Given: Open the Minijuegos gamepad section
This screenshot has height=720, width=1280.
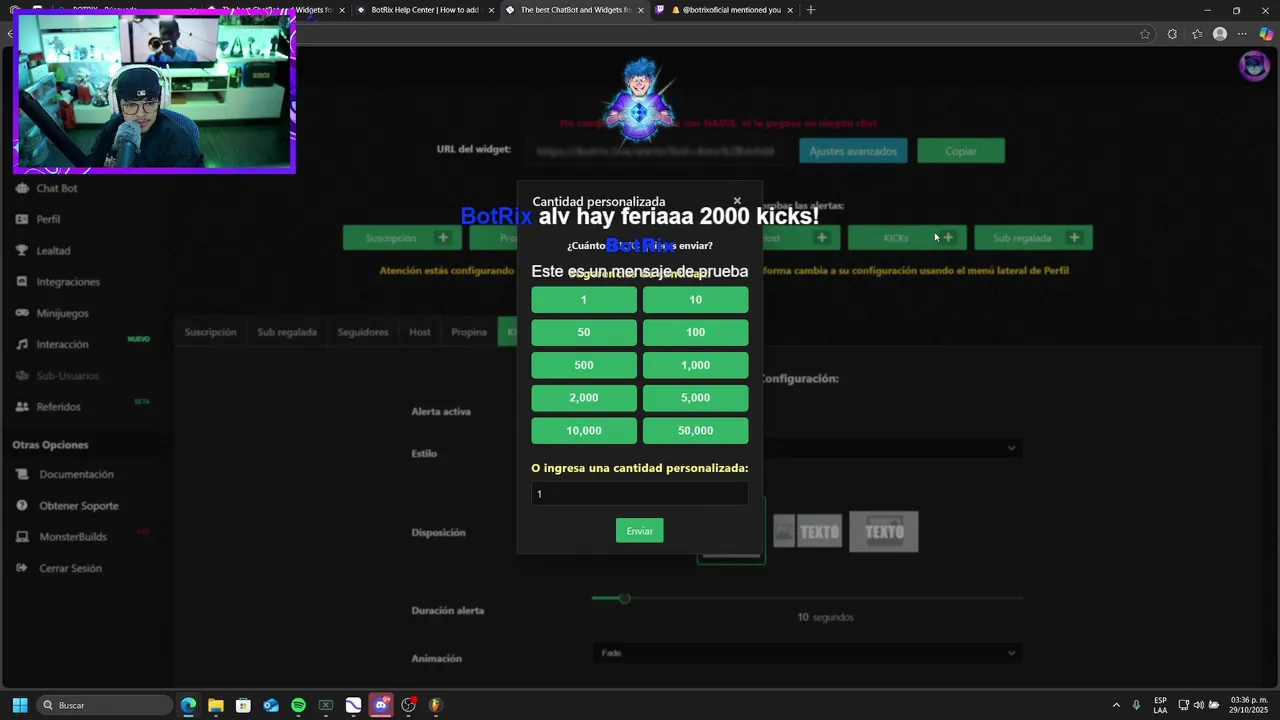Looking at the screenshot, I should point(62,313).
